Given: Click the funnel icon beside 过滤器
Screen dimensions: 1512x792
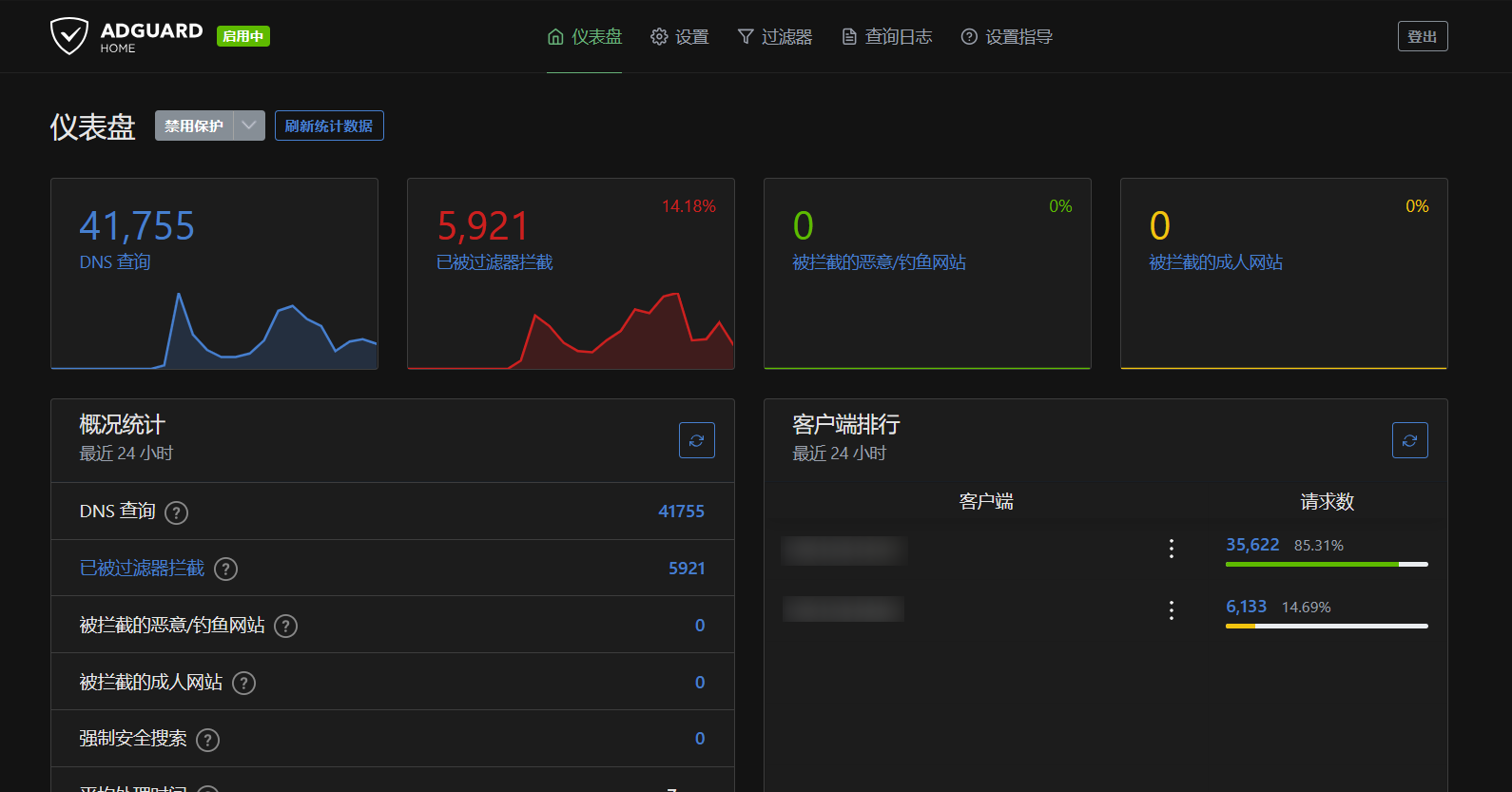Looking at the screenshot, I should point(746,37).
